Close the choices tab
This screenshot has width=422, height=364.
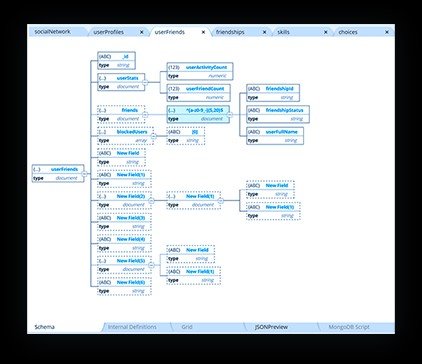point(387,32)
